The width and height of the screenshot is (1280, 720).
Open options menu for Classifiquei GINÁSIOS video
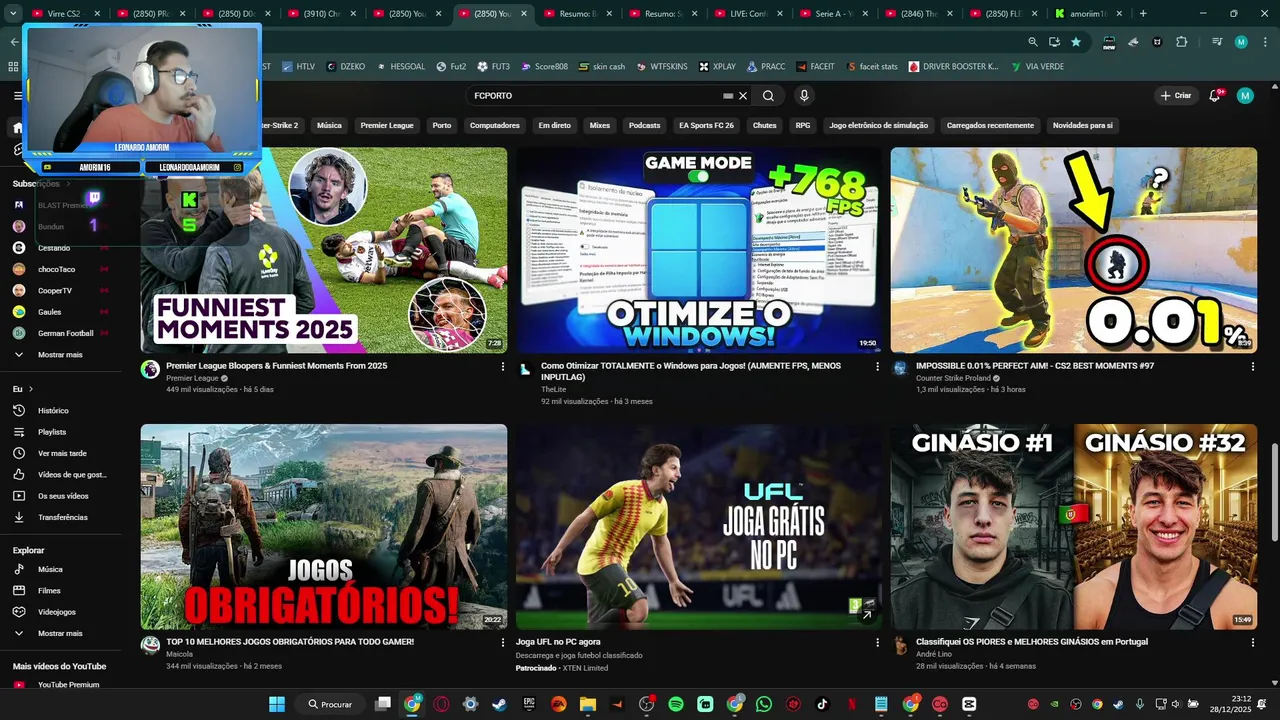point(1253,643)
